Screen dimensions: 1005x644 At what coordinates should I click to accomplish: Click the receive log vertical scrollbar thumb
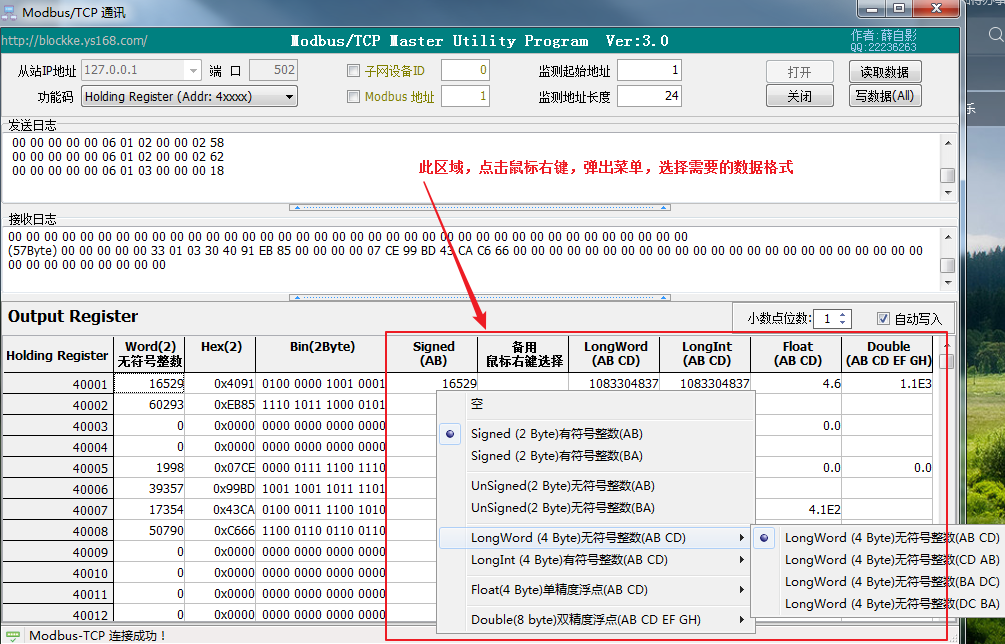[x=947, y=266]
